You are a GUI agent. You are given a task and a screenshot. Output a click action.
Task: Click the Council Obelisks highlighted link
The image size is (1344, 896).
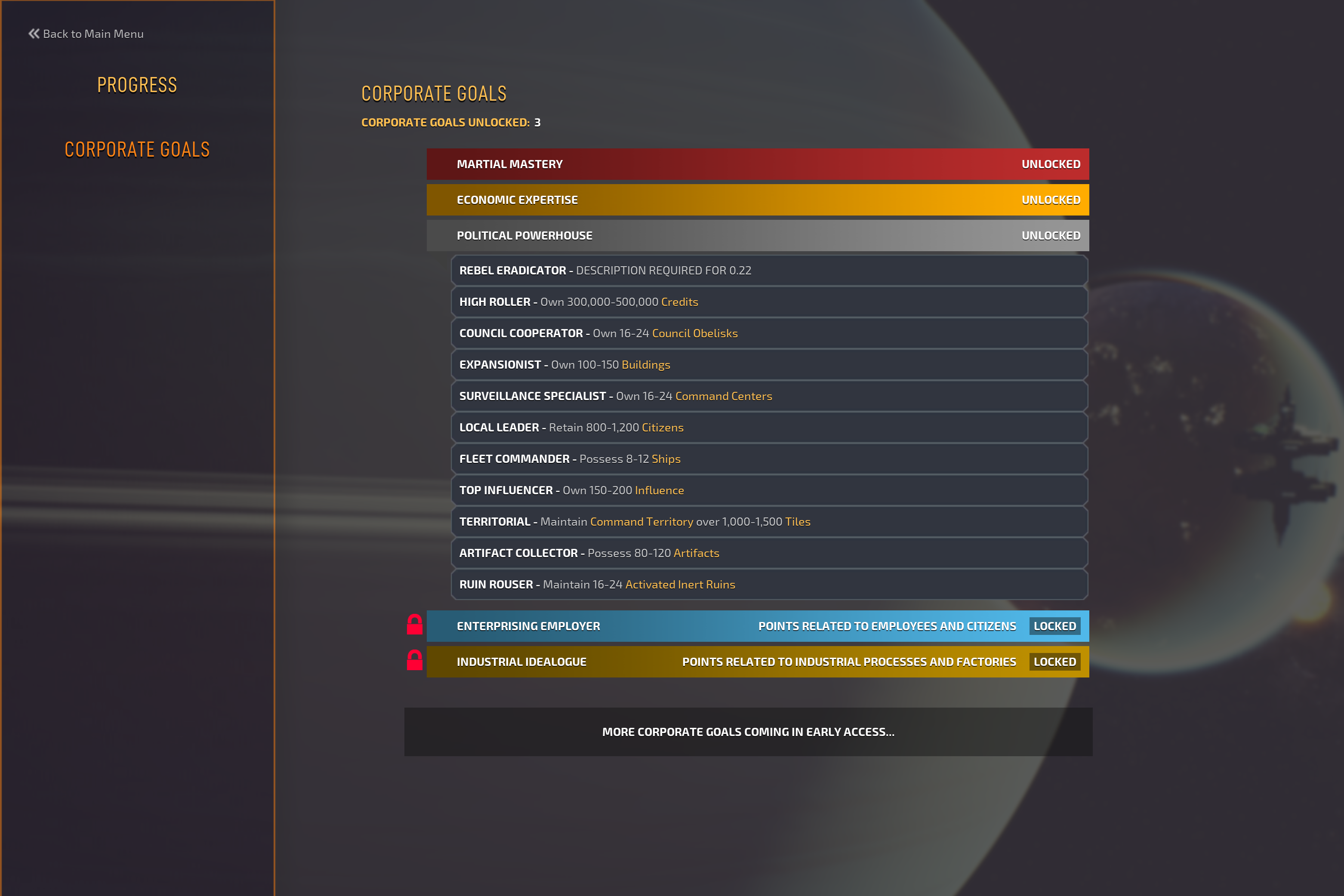pos(694,333)
